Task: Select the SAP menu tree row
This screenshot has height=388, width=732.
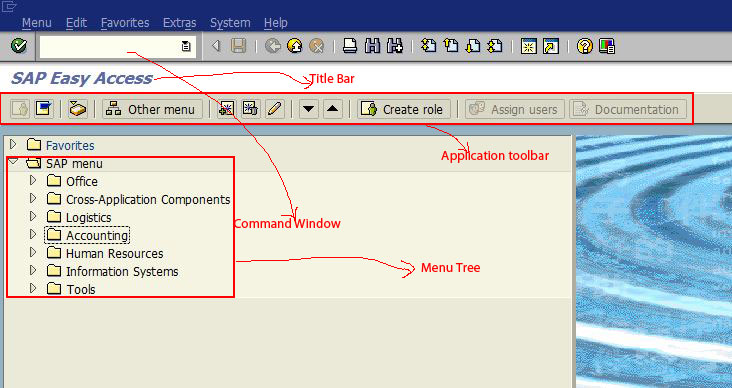Action: coord(64,163)
